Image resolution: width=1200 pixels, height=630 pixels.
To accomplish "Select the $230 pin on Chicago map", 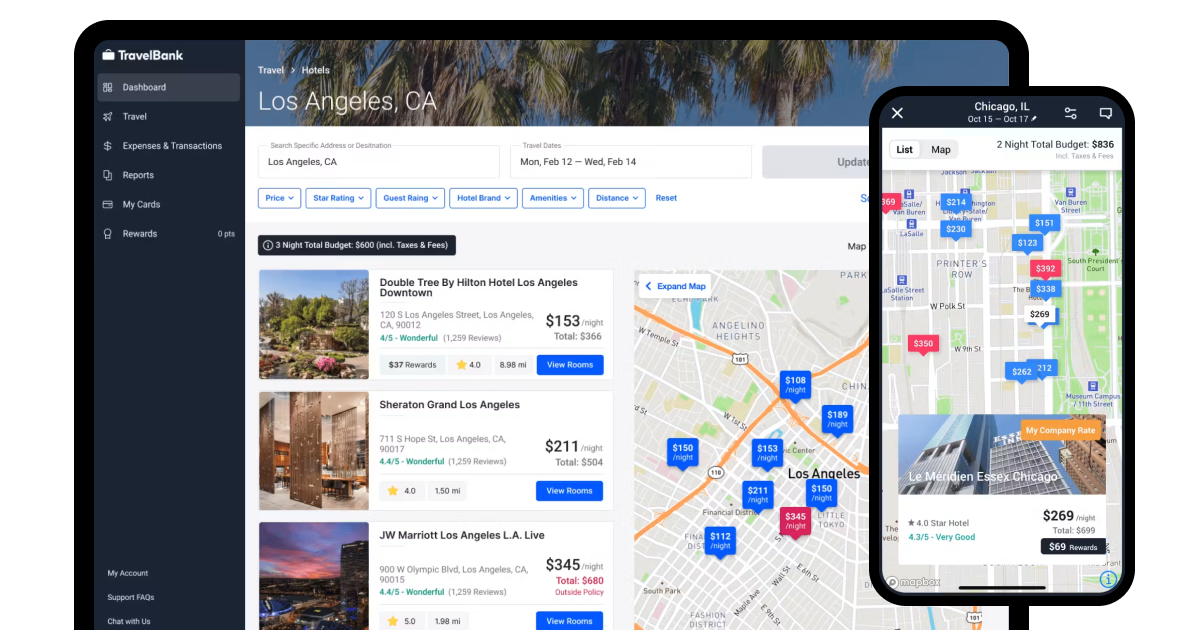I will 956,230.
